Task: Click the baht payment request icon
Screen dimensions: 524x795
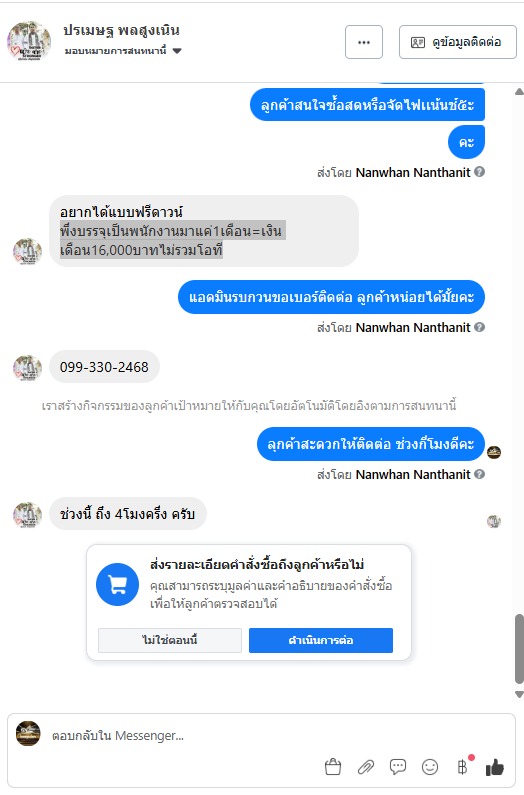Action: pos(462,767)
